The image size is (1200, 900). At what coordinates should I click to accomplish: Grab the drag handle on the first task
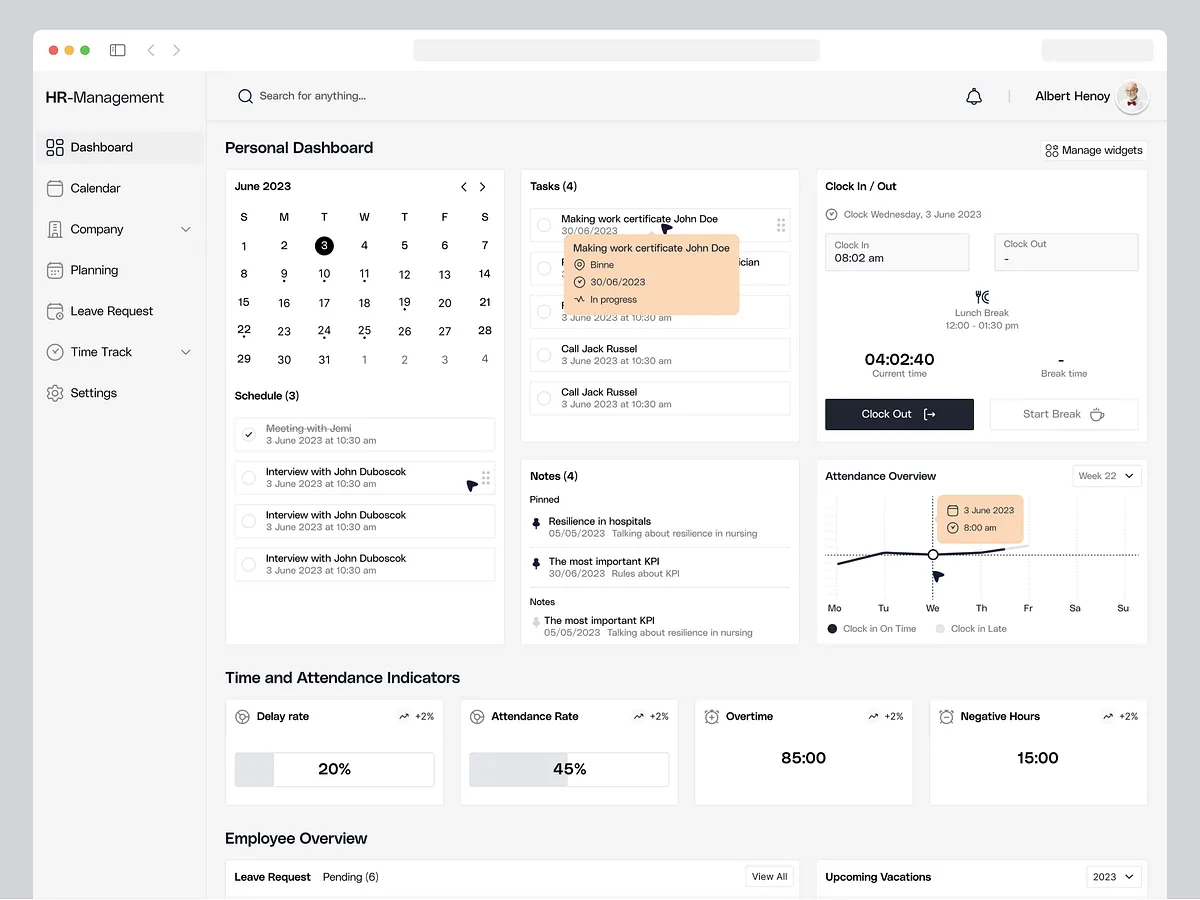(781, 225)
